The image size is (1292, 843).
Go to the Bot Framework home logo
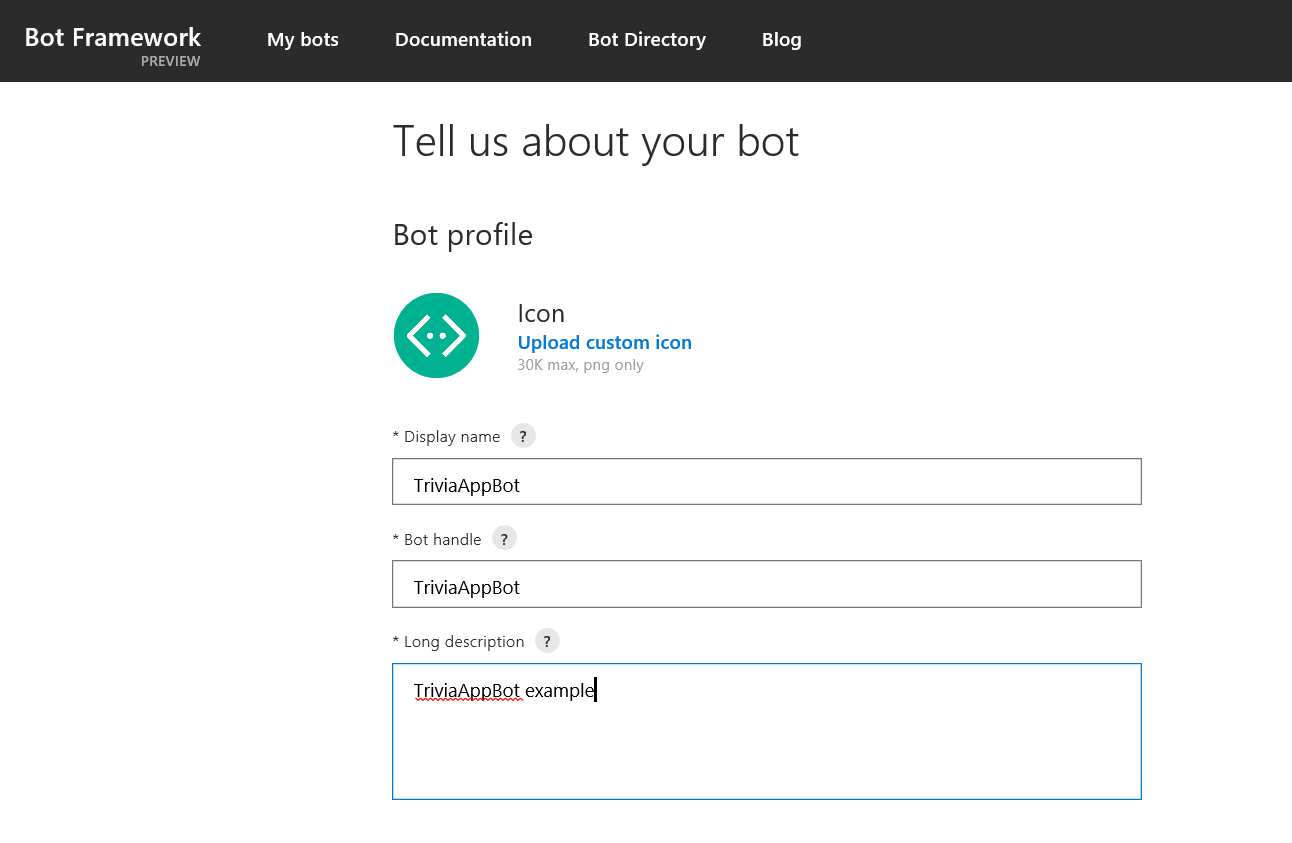coord(113,38)
